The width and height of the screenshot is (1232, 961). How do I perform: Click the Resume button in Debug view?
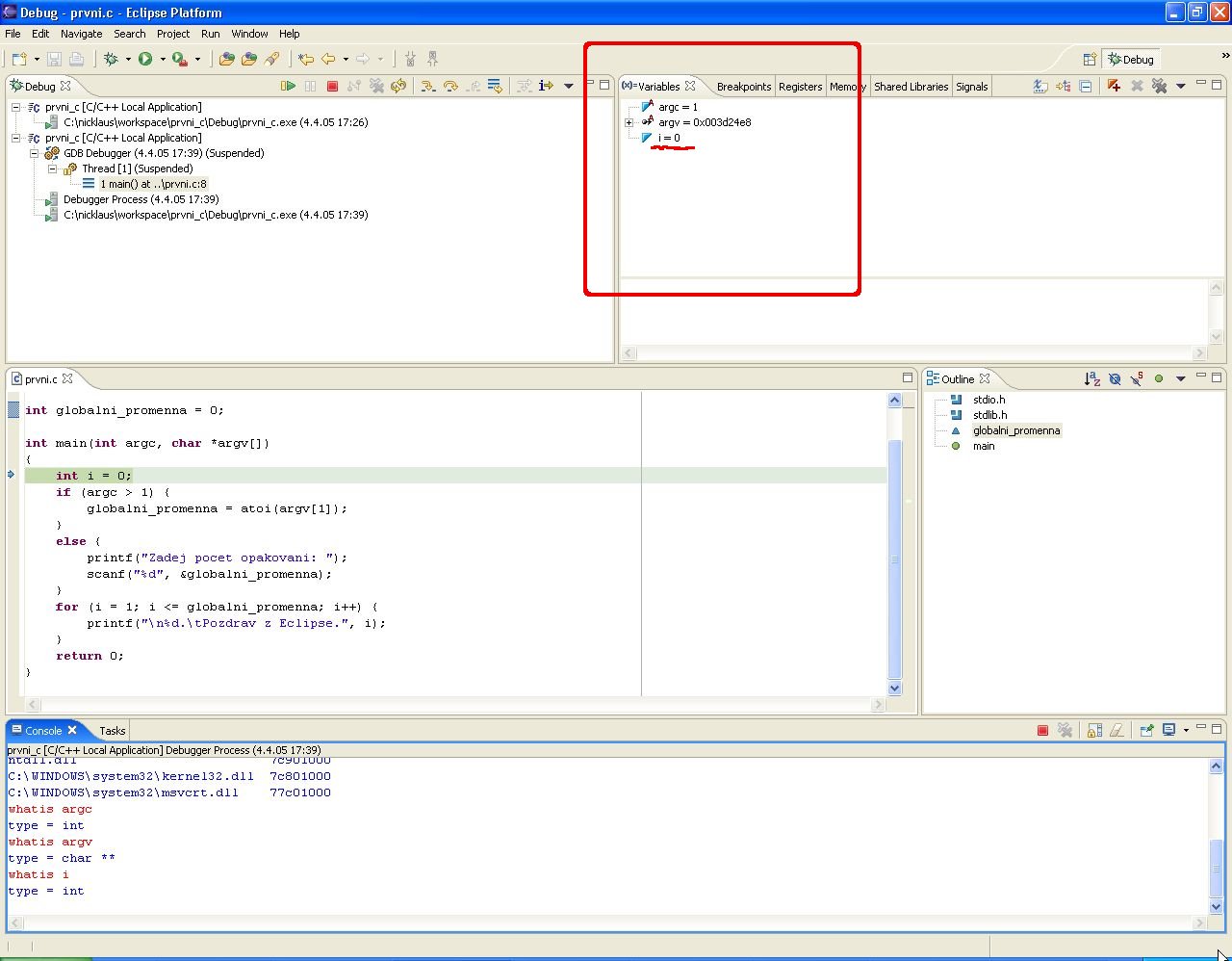288,86
